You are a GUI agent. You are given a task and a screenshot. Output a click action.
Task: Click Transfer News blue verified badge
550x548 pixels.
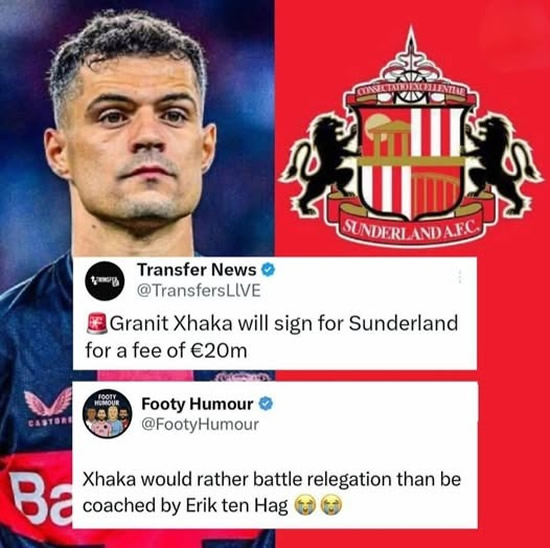[x=269, y=270]
